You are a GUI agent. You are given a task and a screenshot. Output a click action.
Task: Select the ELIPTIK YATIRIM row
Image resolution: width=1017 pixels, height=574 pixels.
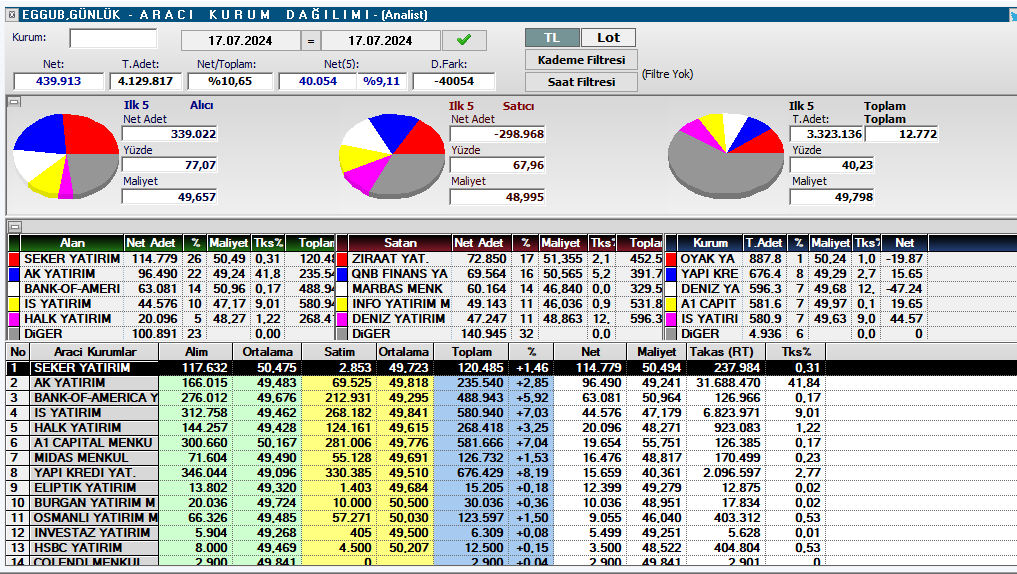[415, 487]
